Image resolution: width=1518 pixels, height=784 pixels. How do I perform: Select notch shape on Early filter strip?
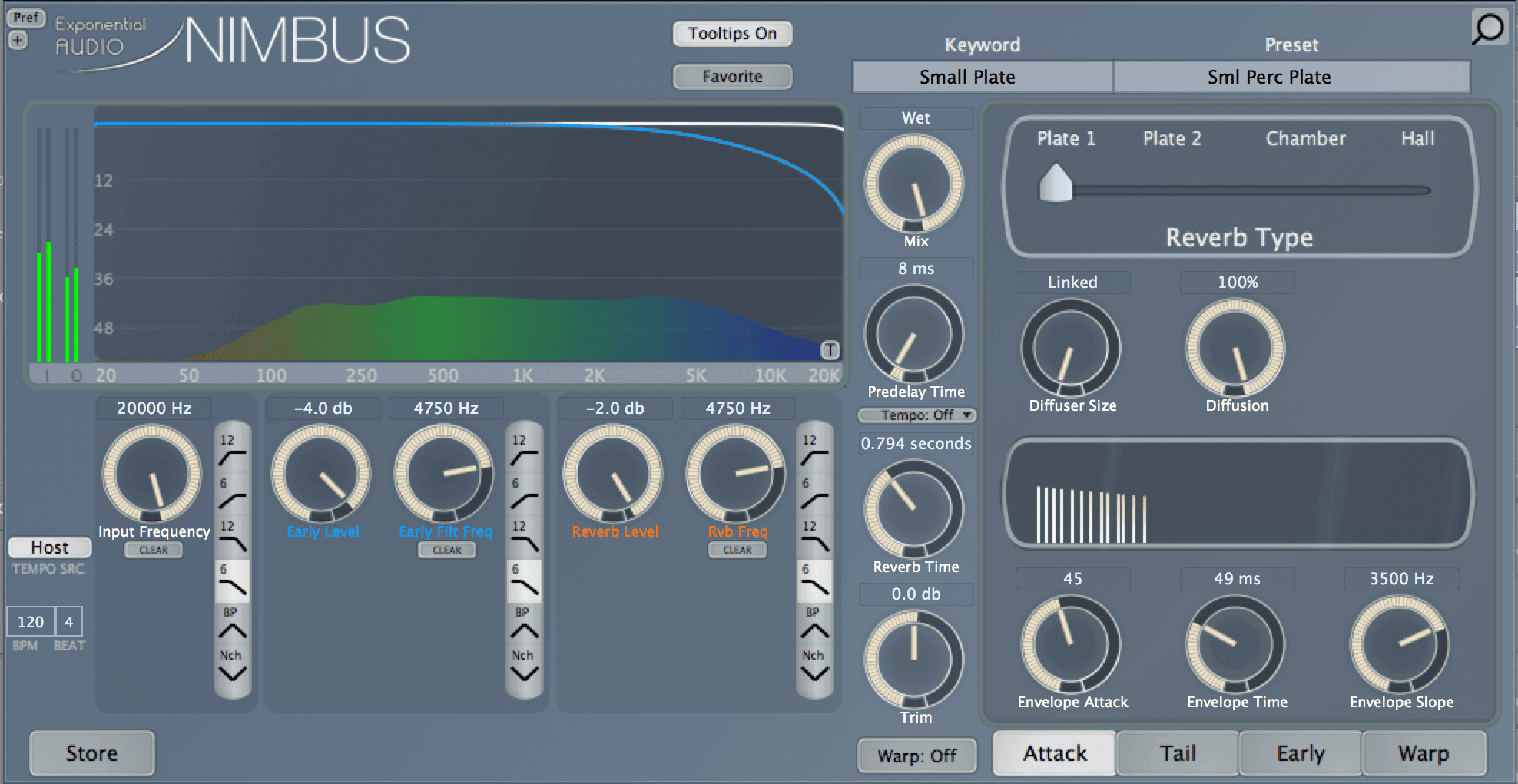524,667
